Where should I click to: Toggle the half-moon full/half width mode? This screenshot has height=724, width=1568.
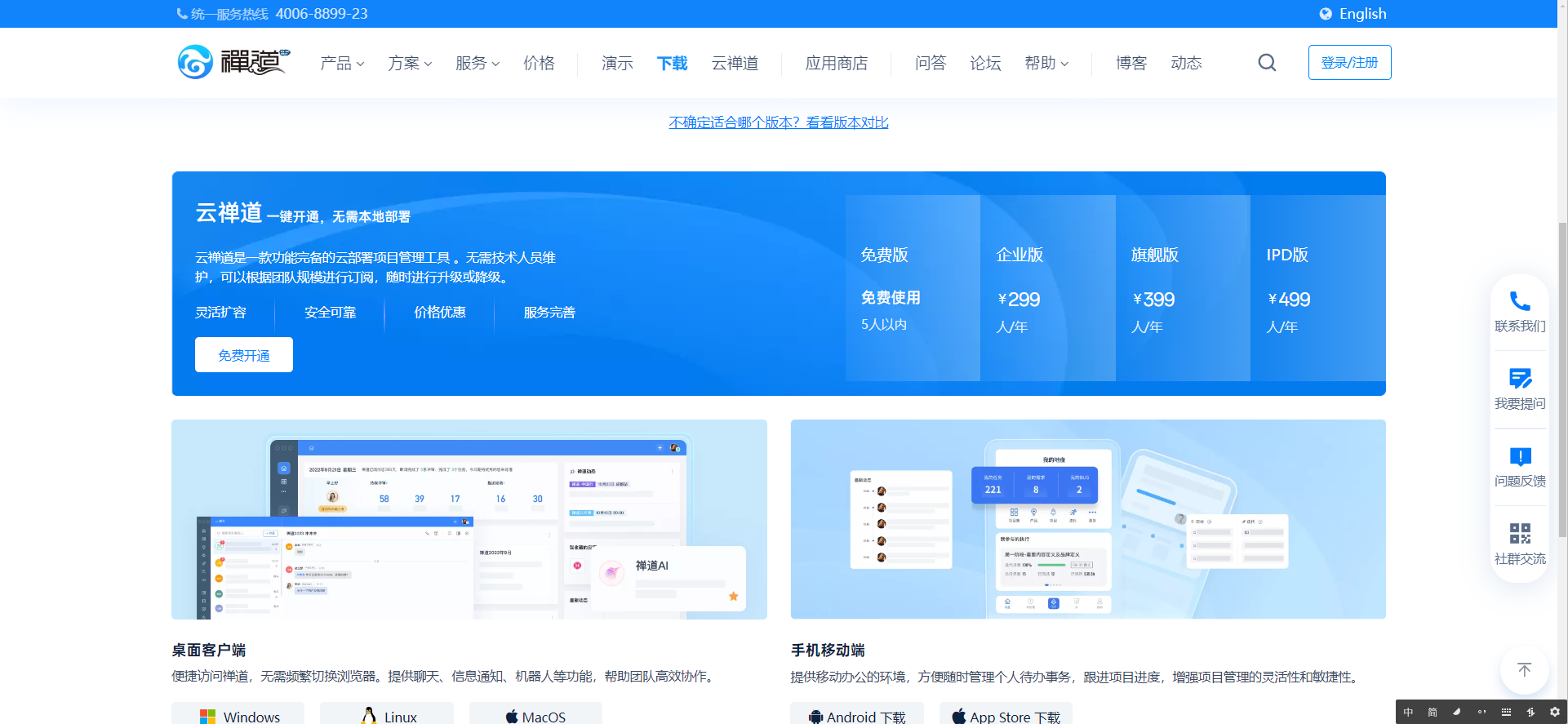pos(1457,713)
